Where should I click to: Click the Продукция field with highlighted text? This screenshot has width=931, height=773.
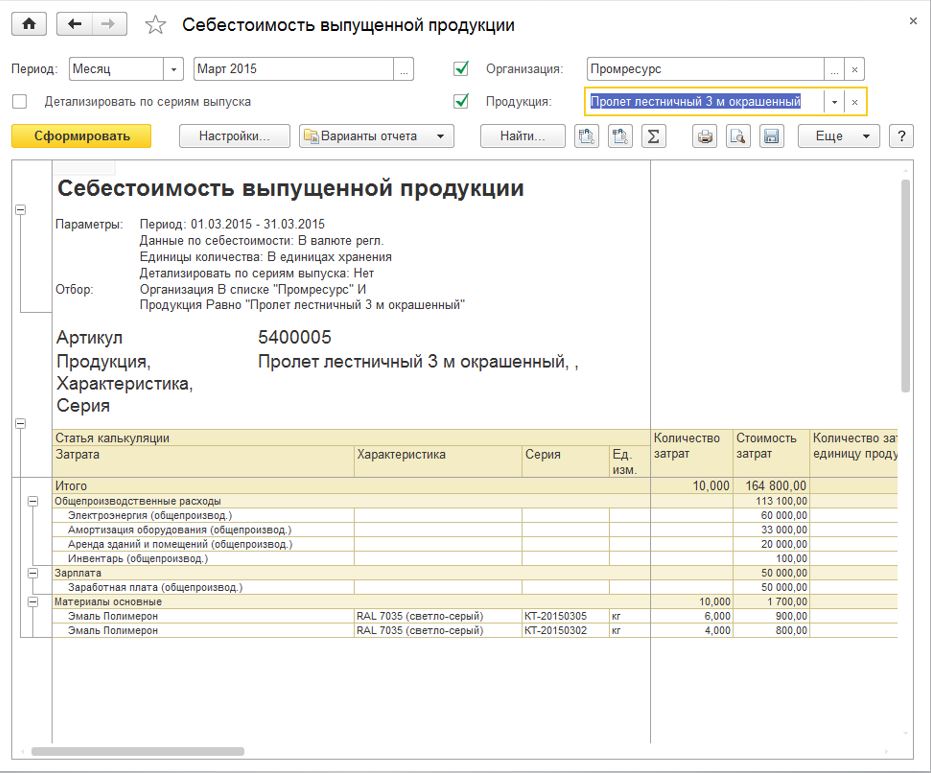(x=705, y=102)
